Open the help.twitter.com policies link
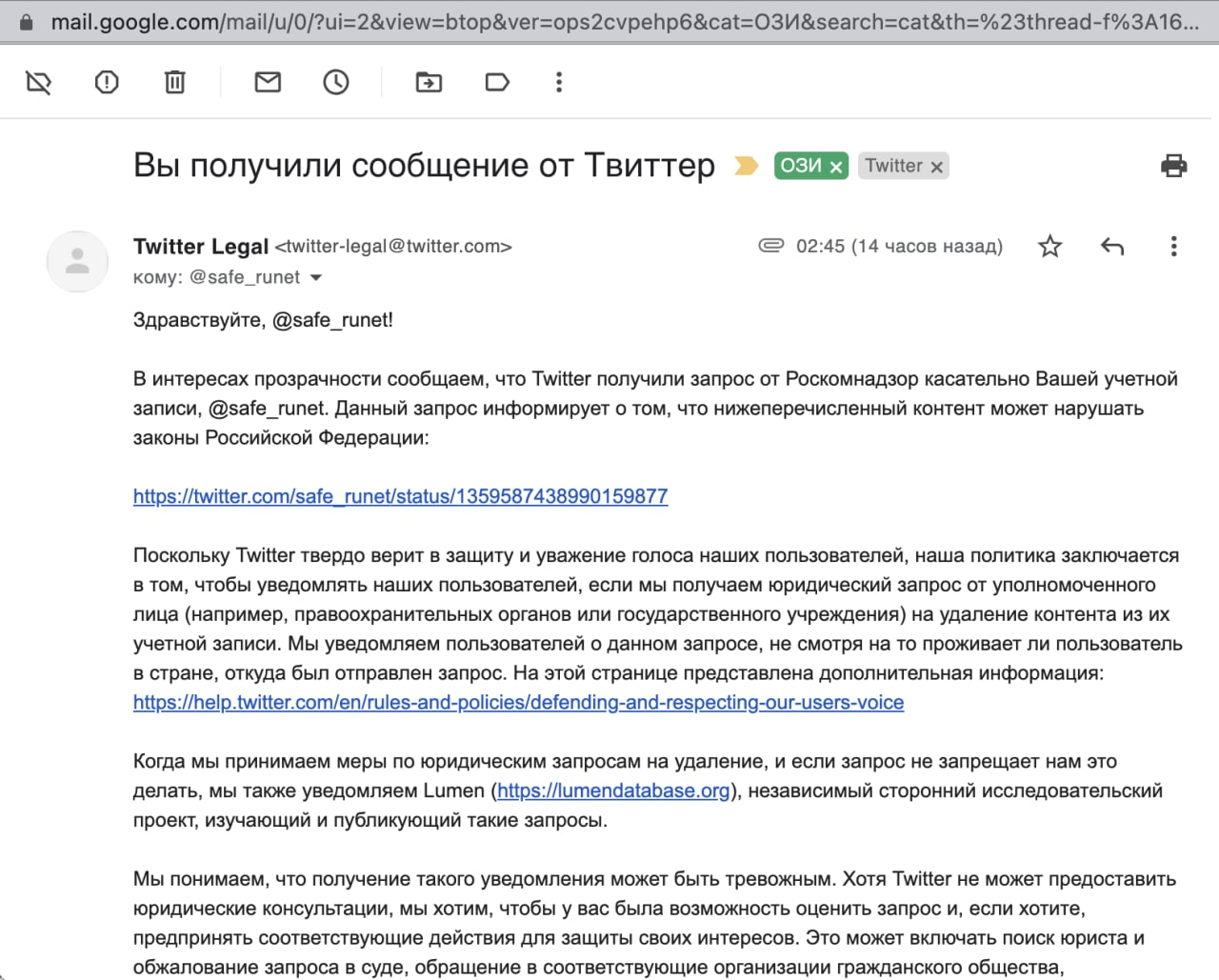Image resolution: width=1219 pixels, height=980 pixels. coord(518,703)
